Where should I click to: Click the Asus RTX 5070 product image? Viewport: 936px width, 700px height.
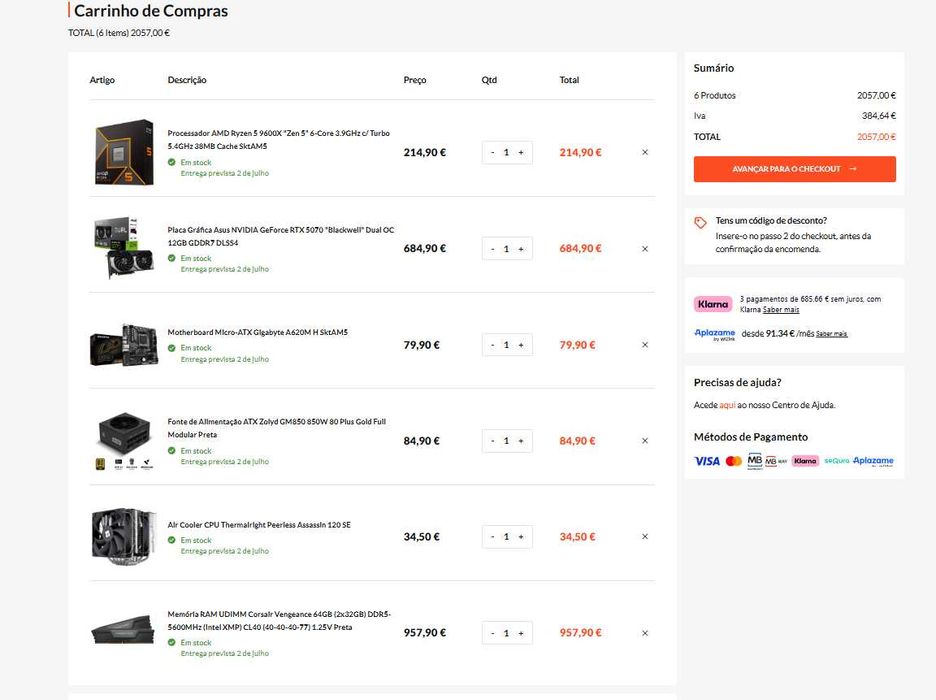point(124,247)
